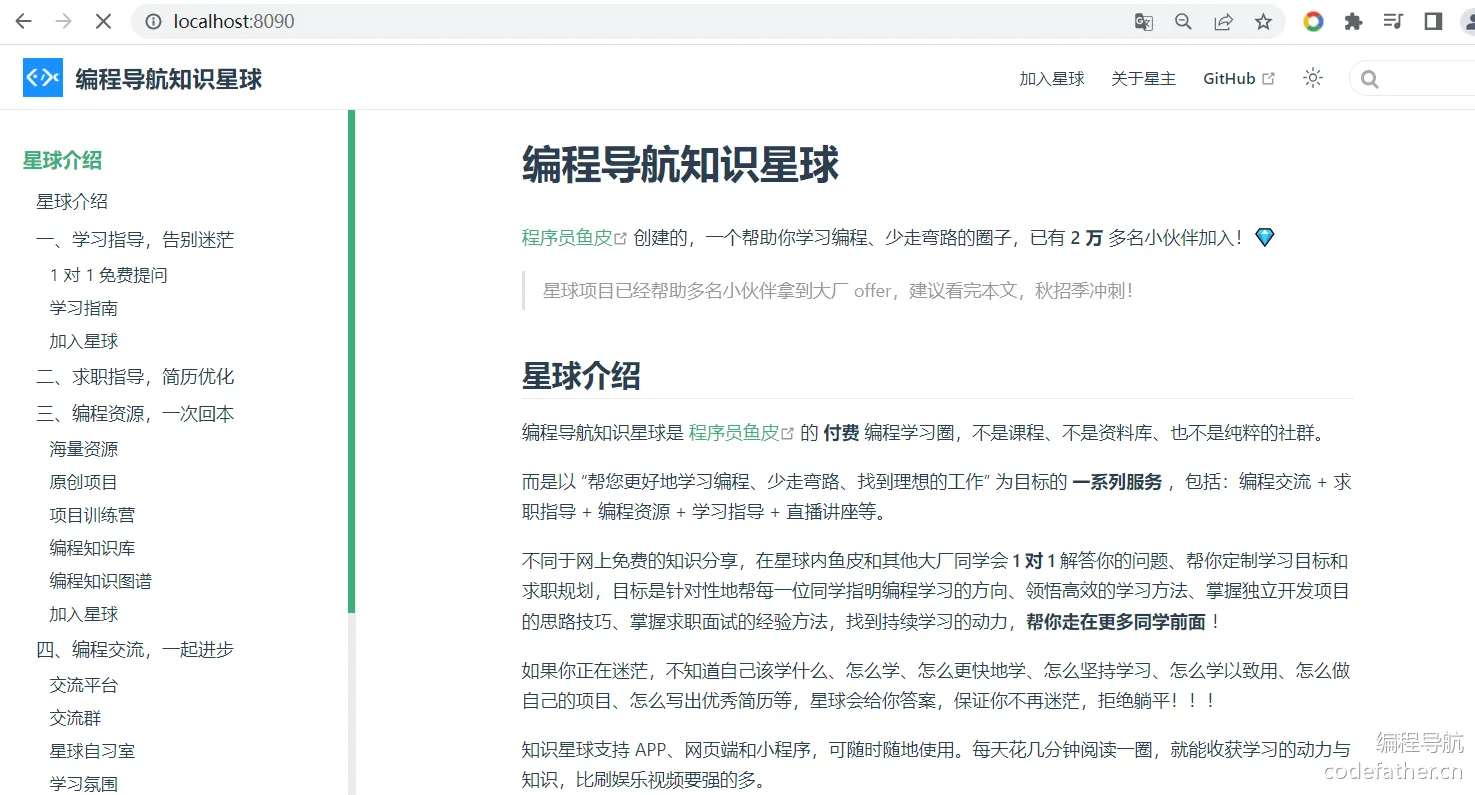Open the Extensions puzzle menu

(1353, 21)
